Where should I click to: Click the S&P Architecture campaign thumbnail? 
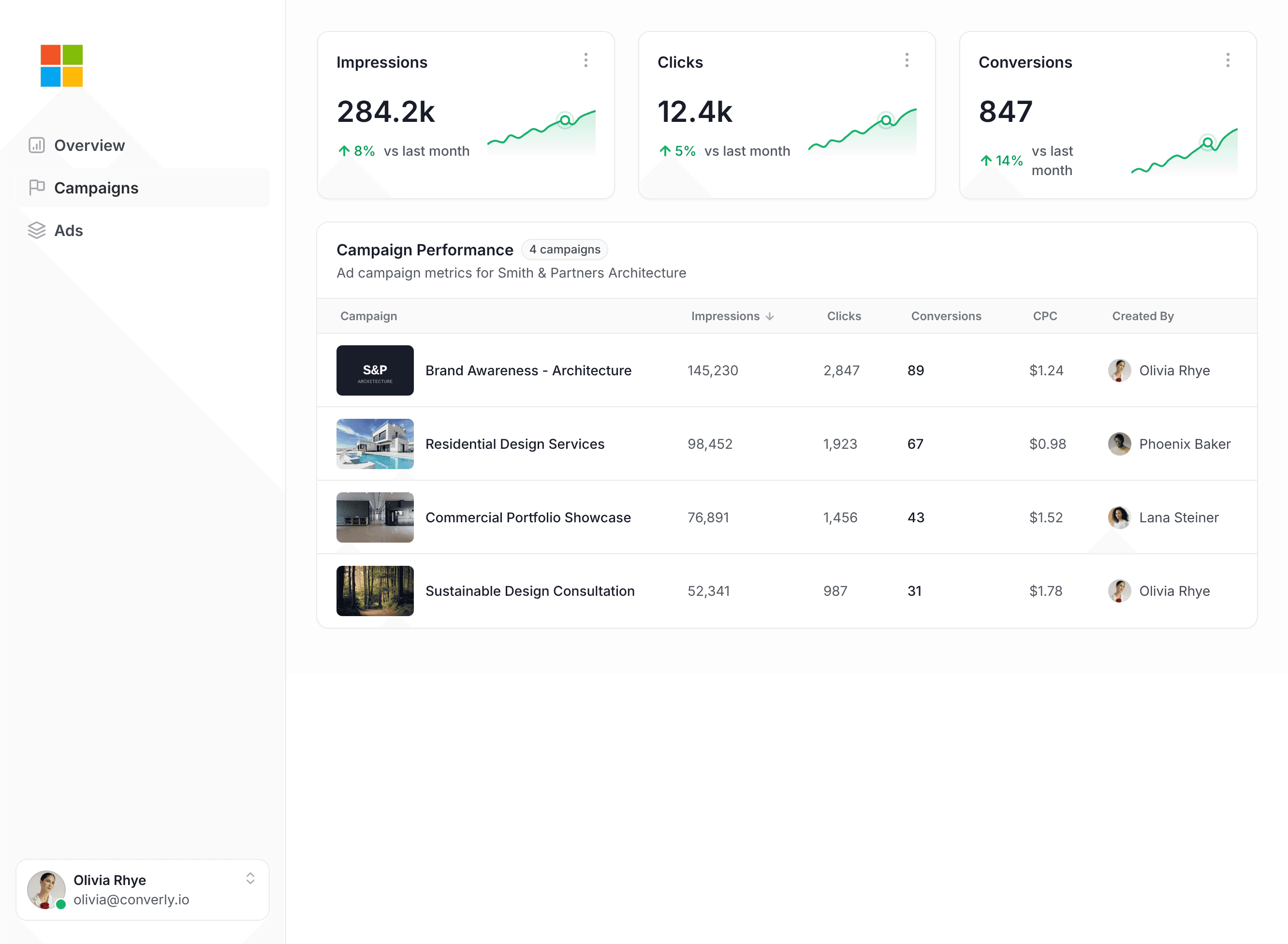pyautogui.click(x=375, y=370)
